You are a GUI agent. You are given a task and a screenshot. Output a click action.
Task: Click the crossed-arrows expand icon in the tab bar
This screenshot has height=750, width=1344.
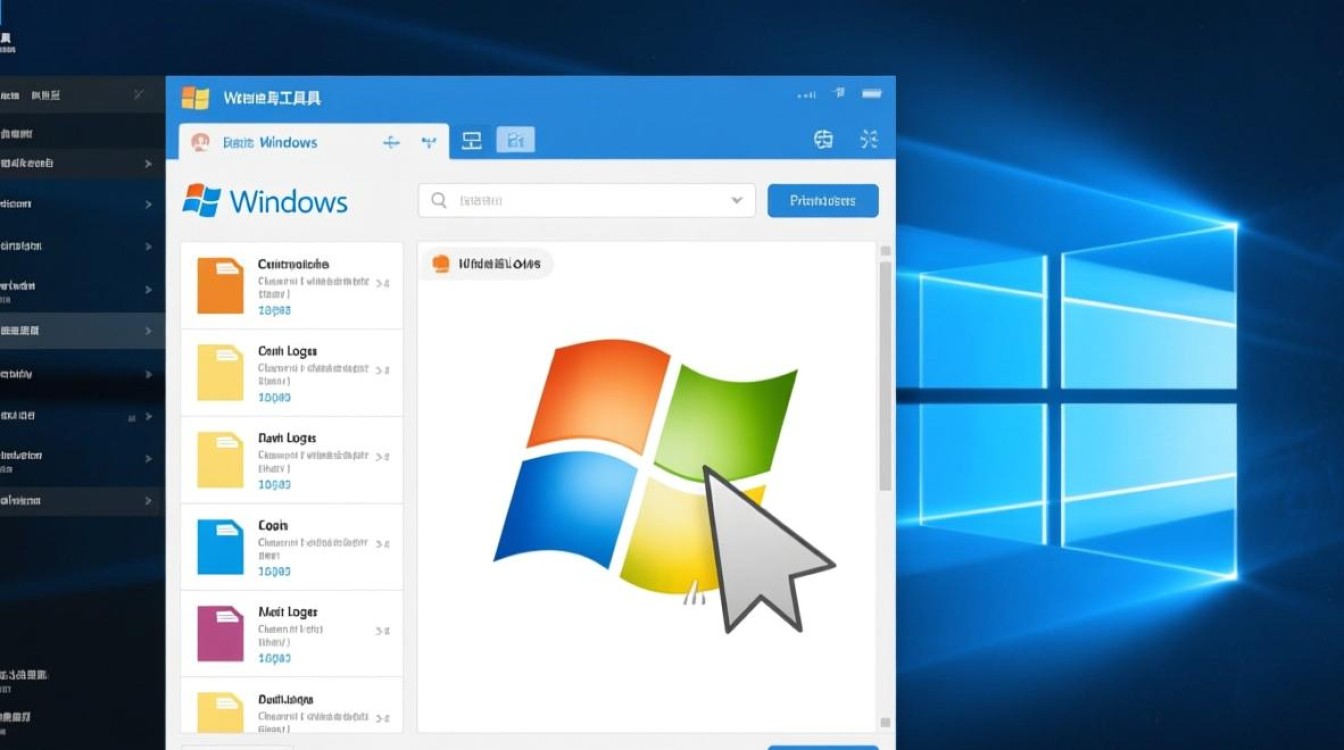(869, 140)
